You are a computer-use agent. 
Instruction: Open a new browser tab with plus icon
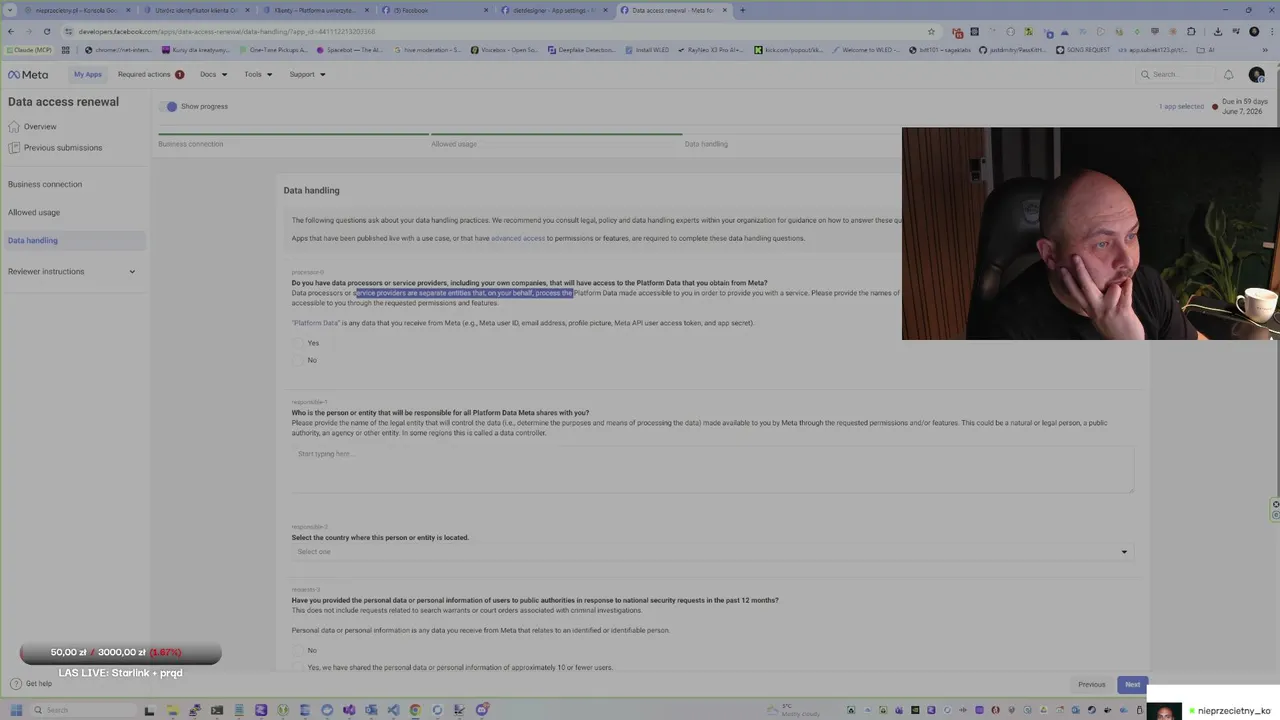pos(742,10)
